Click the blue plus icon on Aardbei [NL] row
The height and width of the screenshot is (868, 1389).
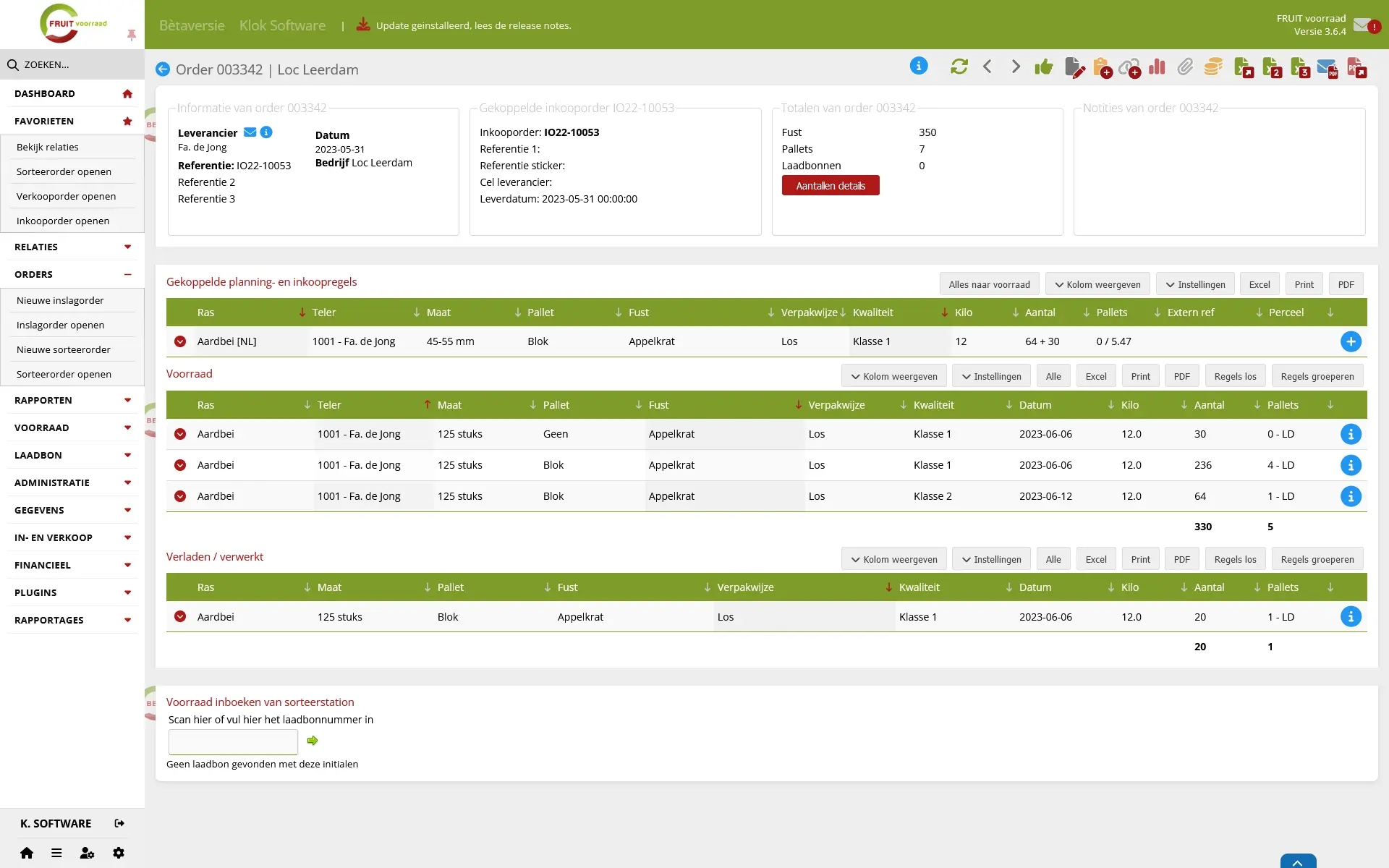pyautogui.click(x=1351, y=341)
